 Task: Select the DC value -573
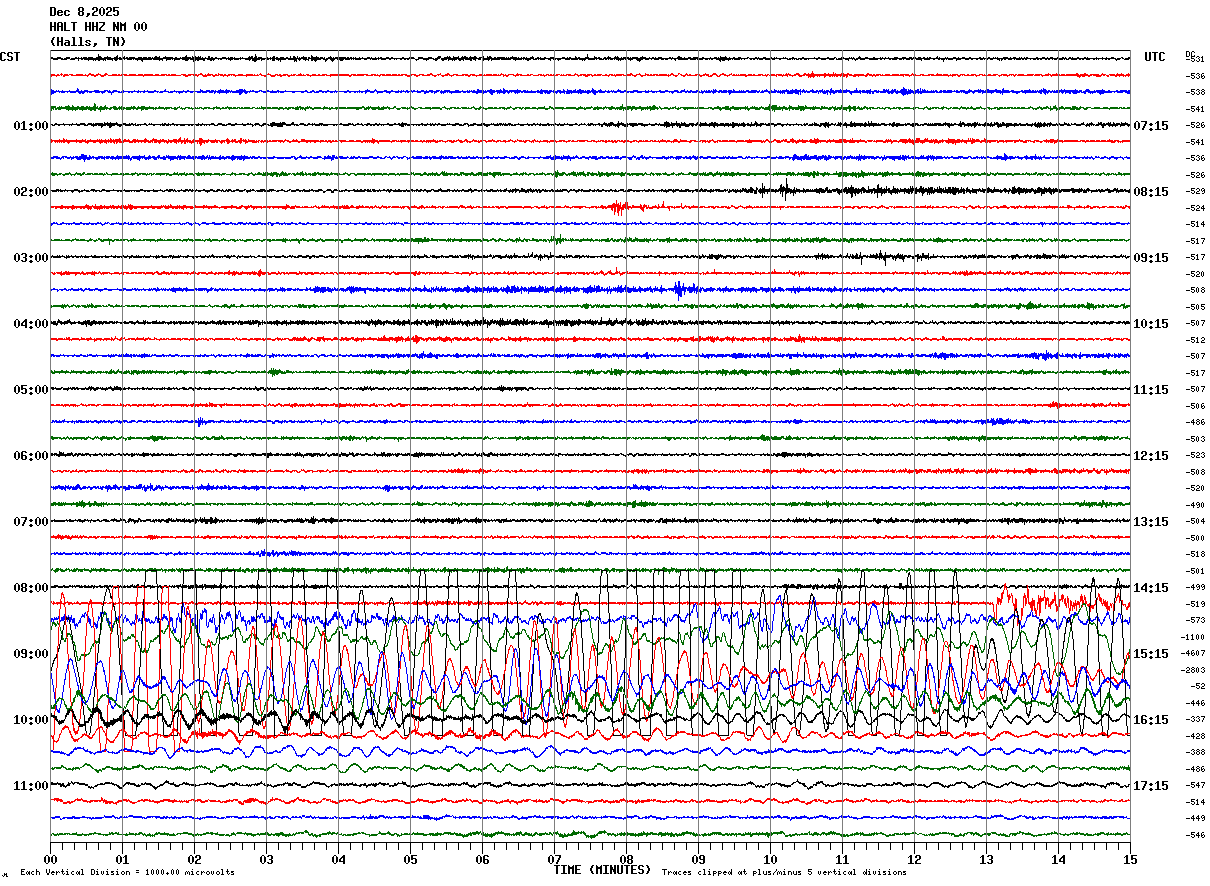pos(1195,621)
